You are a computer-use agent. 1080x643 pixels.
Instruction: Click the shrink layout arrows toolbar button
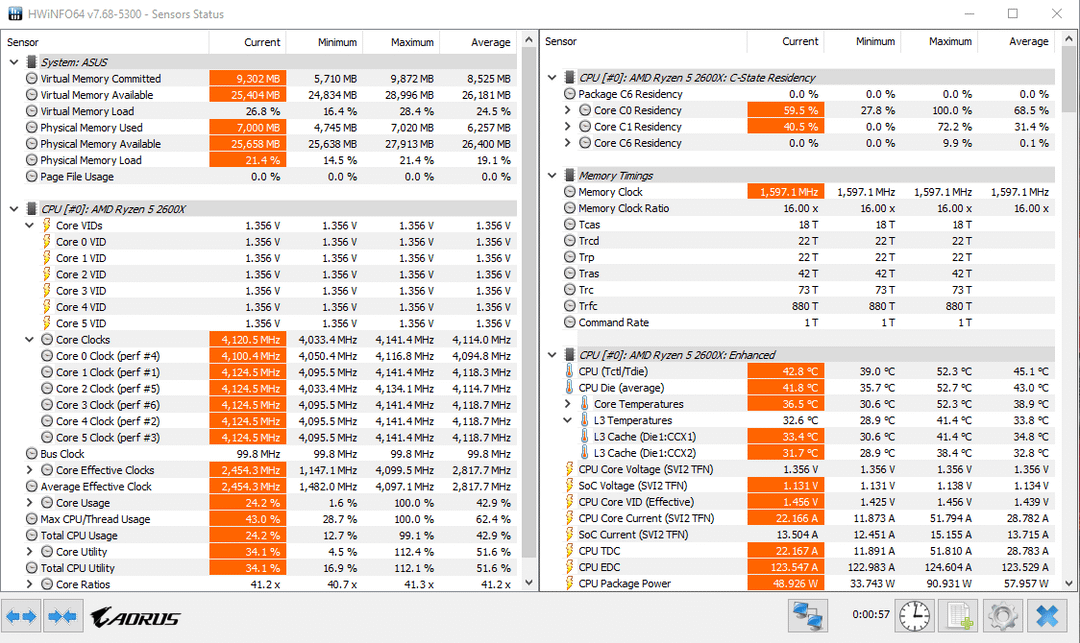tap(63, 615)
